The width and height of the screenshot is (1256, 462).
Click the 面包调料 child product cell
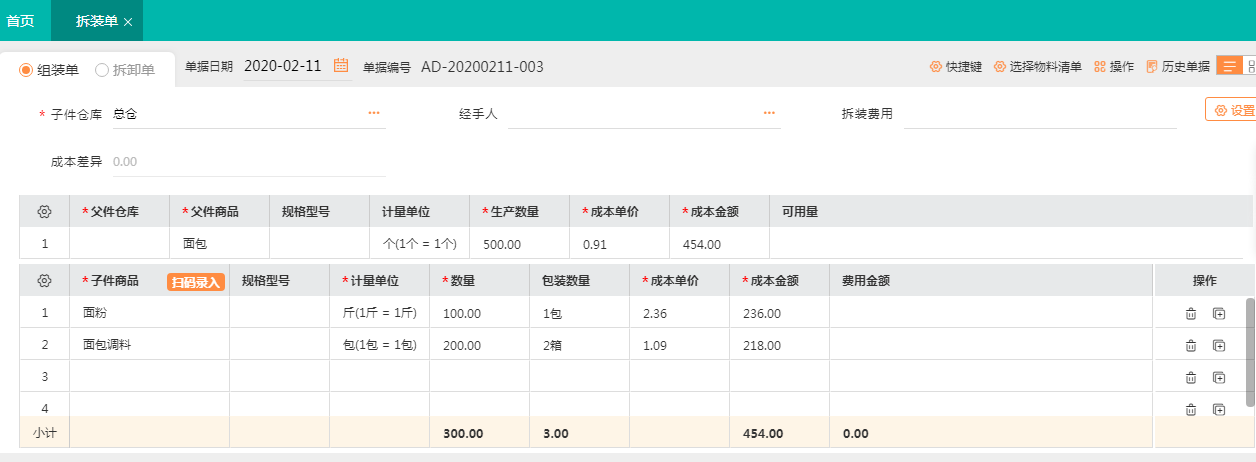(150, 345)
